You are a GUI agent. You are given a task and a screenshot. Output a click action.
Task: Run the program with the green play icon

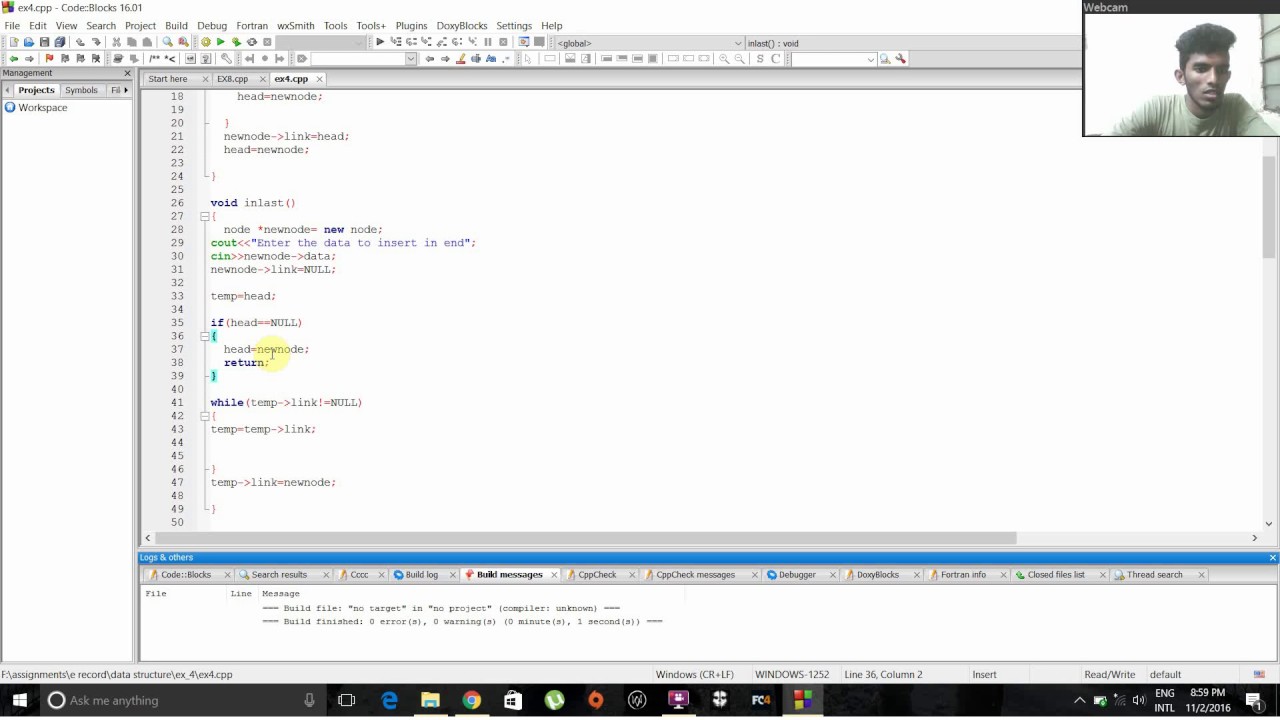coord(220,42)
